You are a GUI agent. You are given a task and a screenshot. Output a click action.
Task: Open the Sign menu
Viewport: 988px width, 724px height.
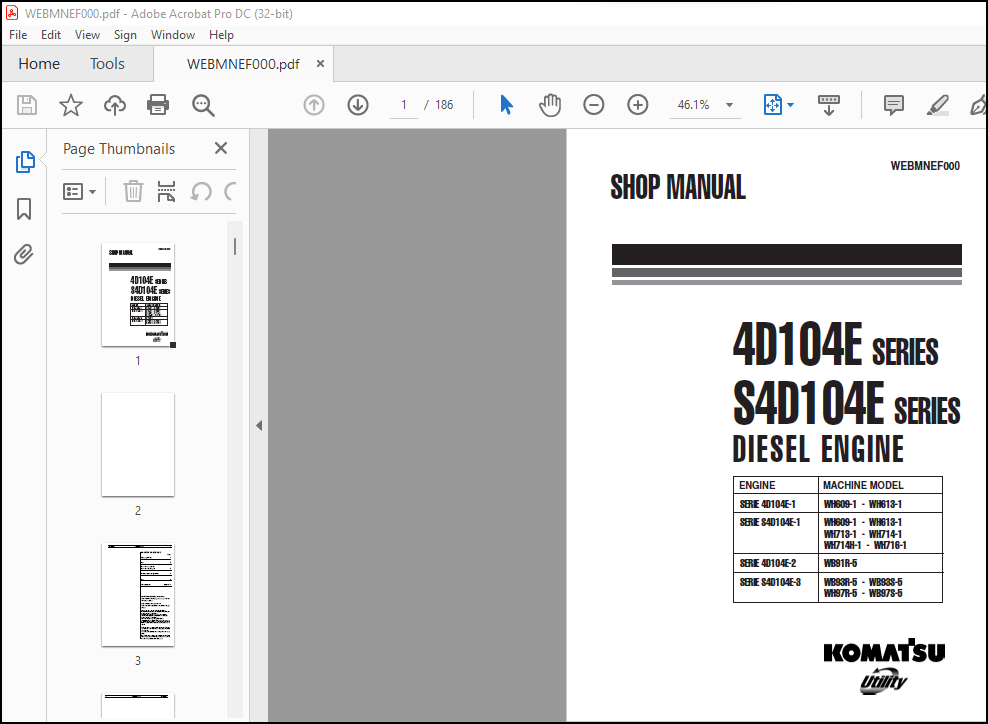point(125,35)
